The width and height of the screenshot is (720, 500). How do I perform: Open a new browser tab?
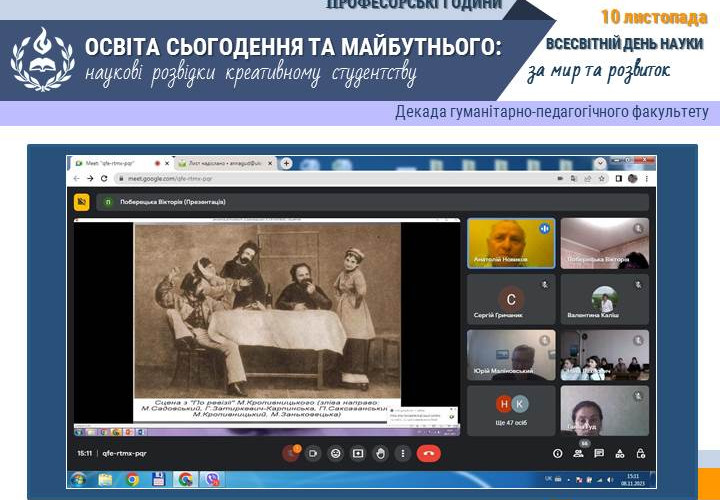pos(286,163)
